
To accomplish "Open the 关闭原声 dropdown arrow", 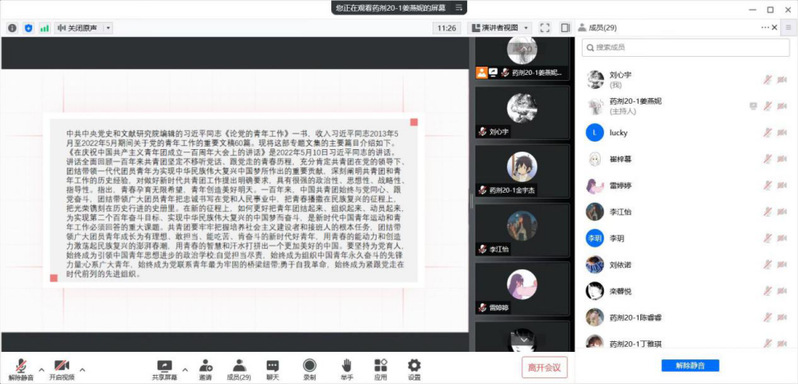I will pos(108,28).
